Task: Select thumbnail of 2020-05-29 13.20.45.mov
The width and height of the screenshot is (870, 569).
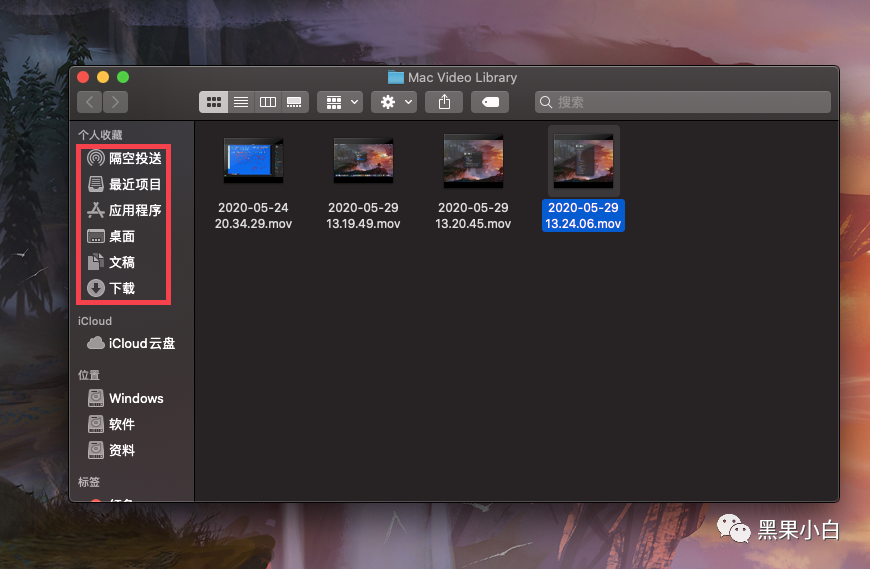Action: (x=473, y=161)
